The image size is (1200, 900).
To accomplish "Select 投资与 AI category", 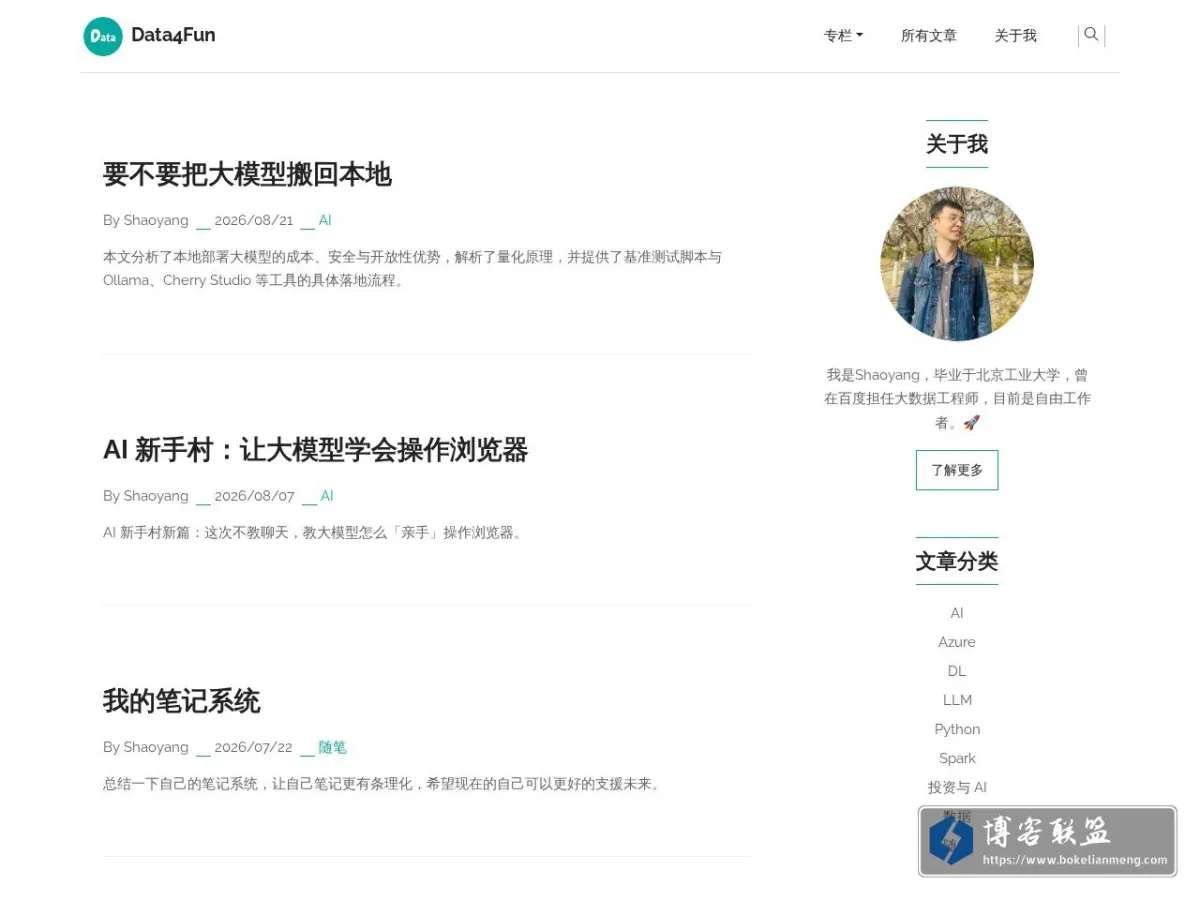I will coord(957,787).
